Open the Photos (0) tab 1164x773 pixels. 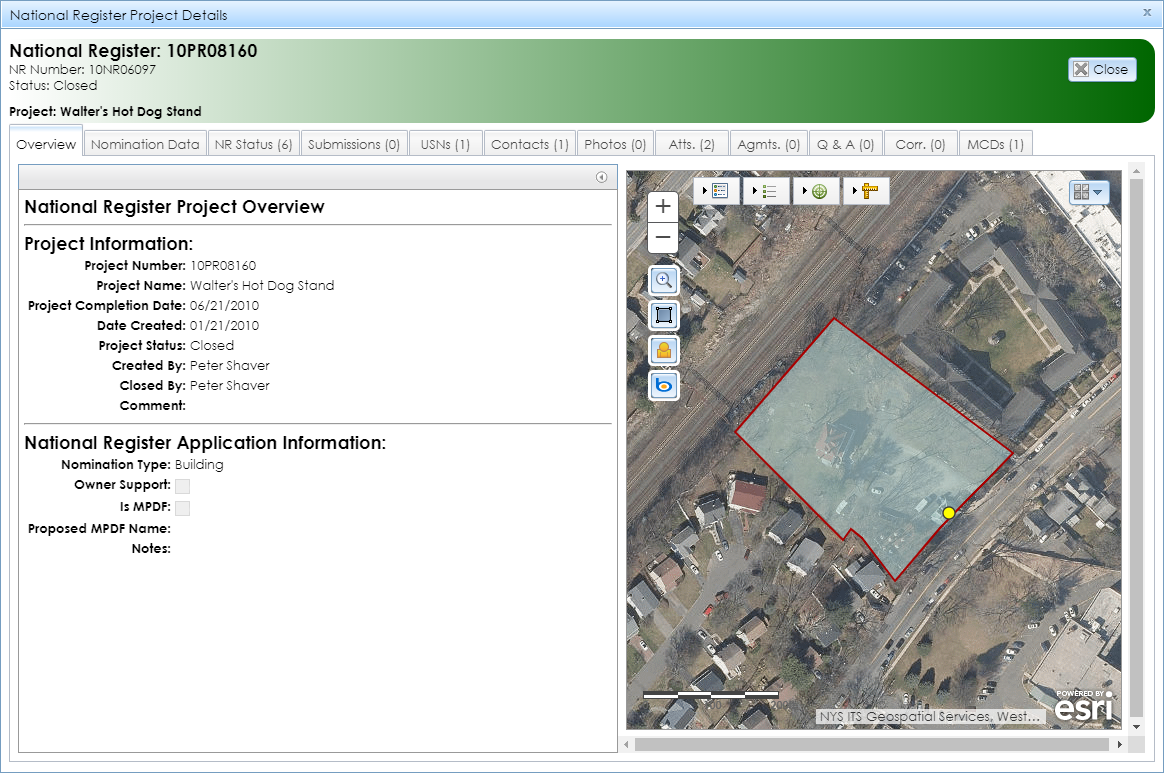(615, 143)
